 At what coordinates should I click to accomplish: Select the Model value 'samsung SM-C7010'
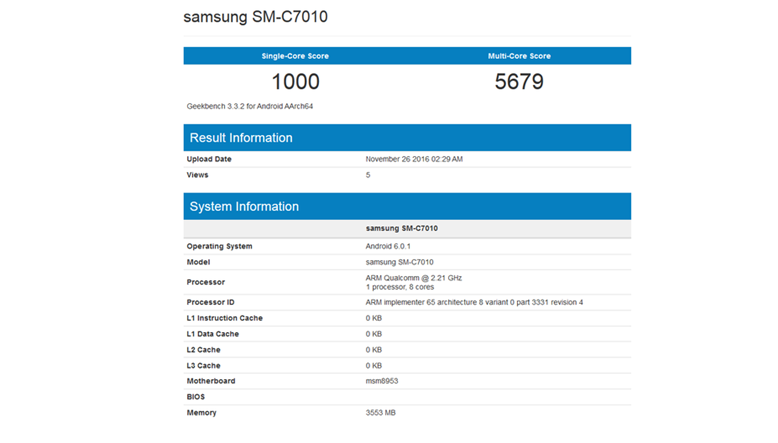pos(399,262)
